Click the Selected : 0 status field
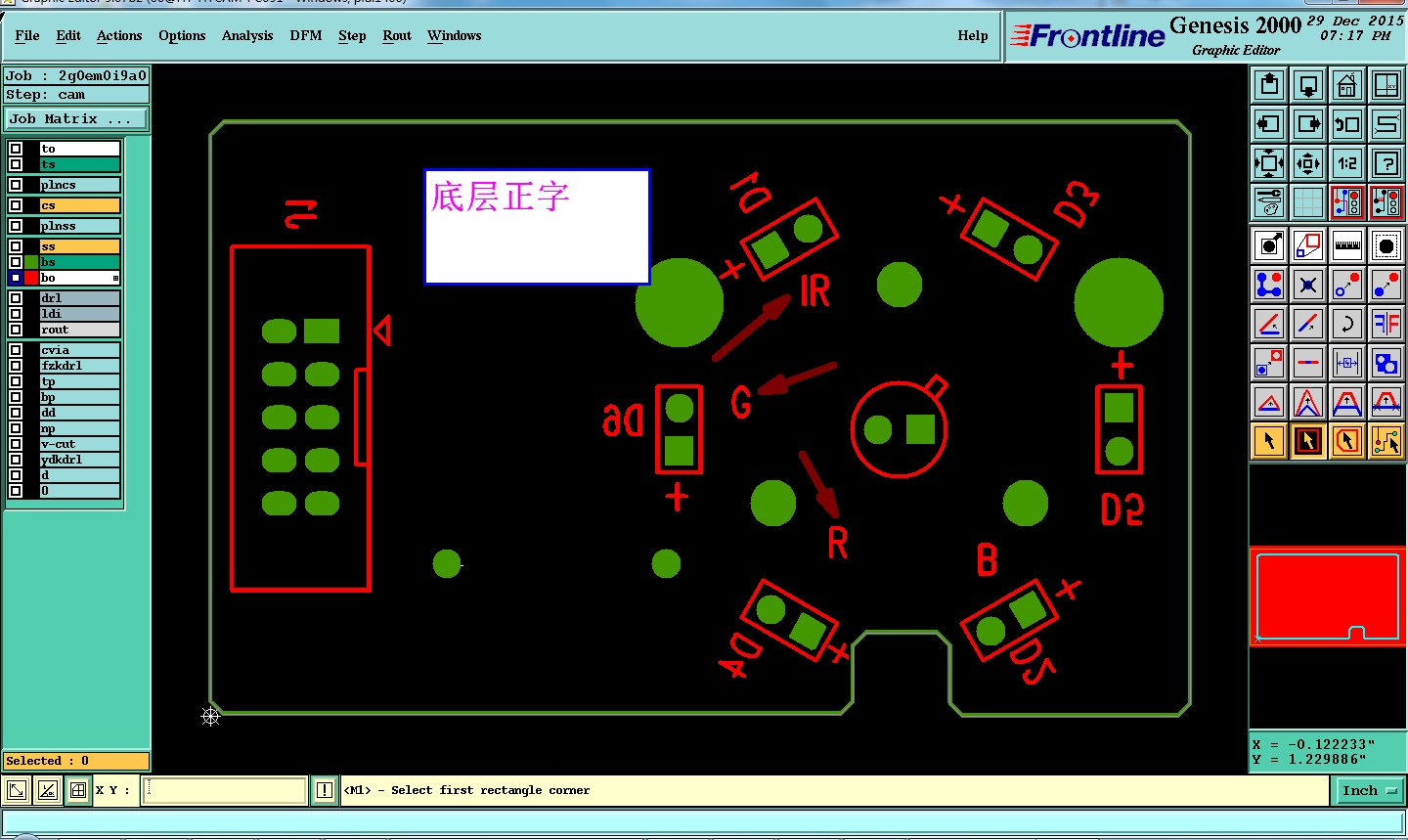Viewport: 1408px width, 840px height. 76,761
